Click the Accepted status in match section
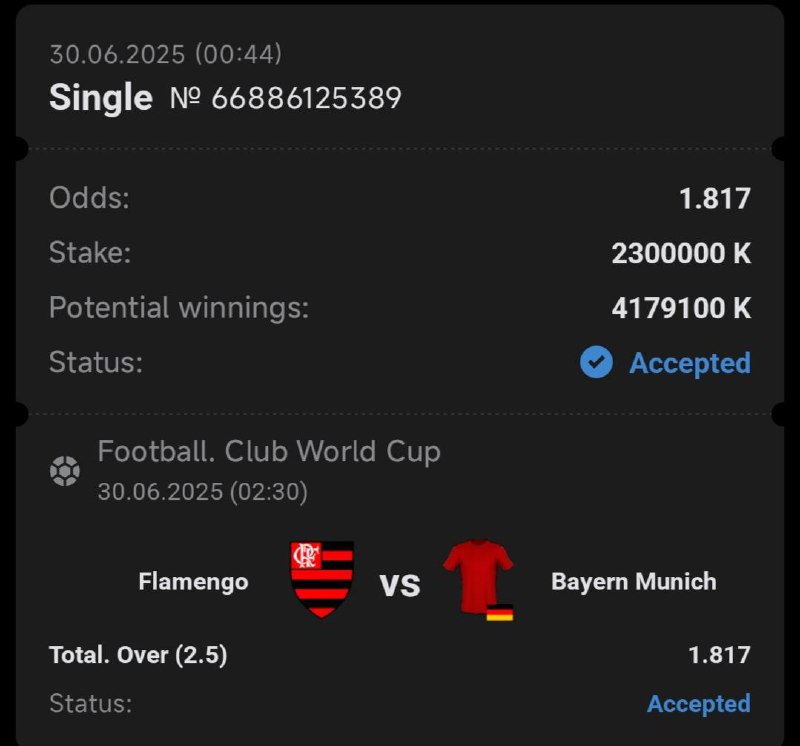800x746 pixels. tap(698, 704)
